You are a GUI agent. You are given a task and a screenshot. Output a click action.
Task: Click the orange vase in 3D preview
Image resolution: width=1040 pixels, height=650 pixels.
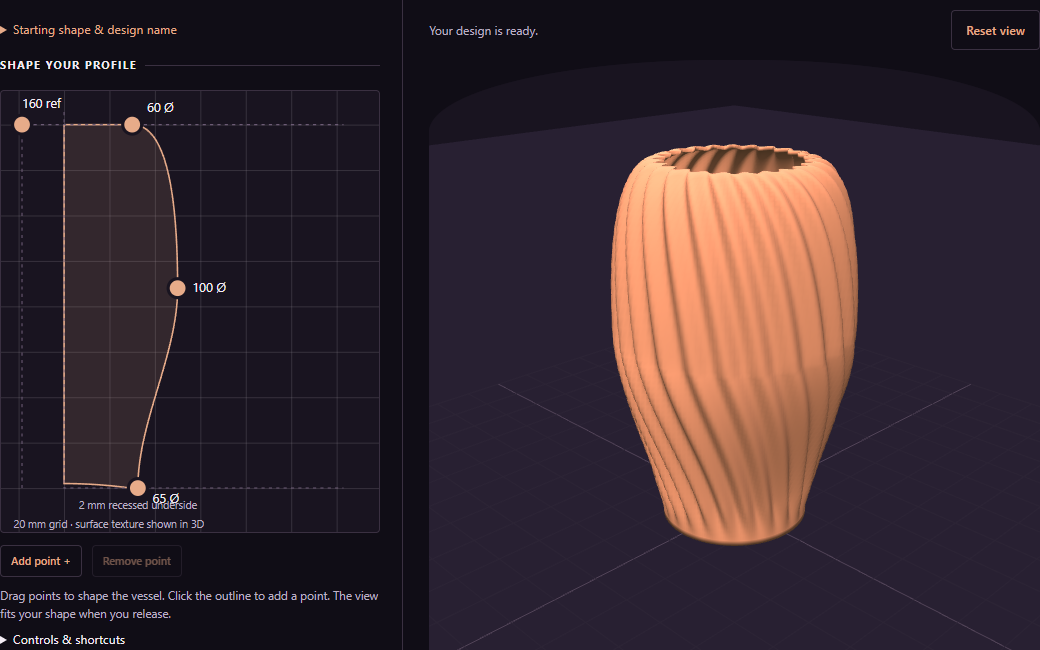pos(734,345)
